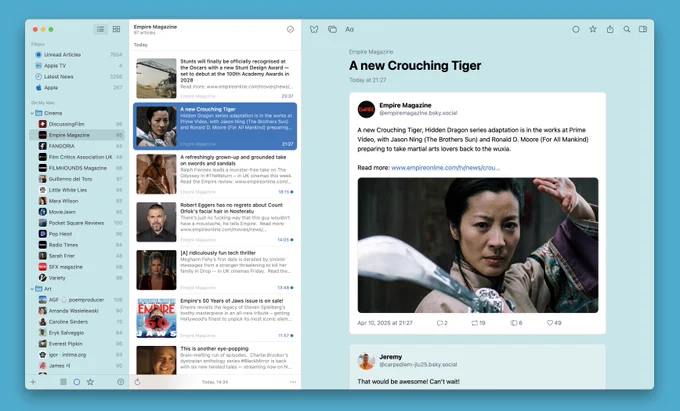
Task: Click the replies count icon showing 2
Action: point(442,323)
